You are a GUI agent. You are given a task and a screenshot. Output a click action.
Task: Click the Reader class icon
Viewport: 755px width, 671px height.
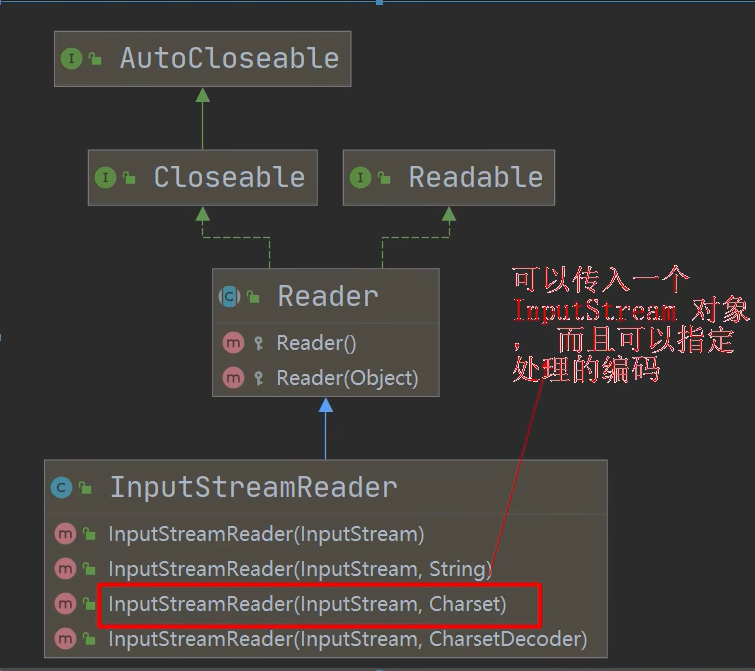point(229,296)
